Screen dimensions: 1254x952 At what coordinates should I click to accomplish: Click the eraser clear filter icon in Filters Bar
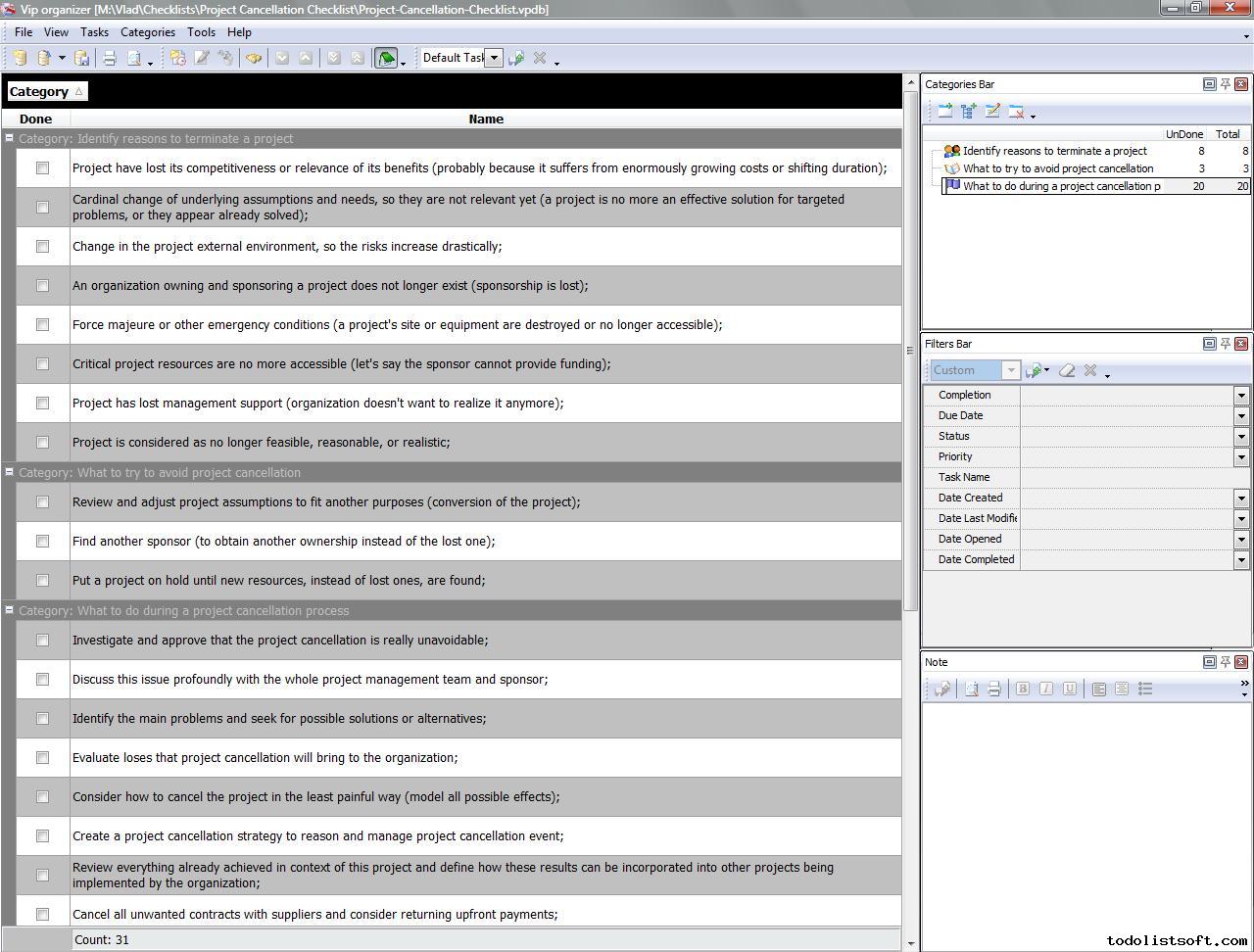[x=1067, y=370]
